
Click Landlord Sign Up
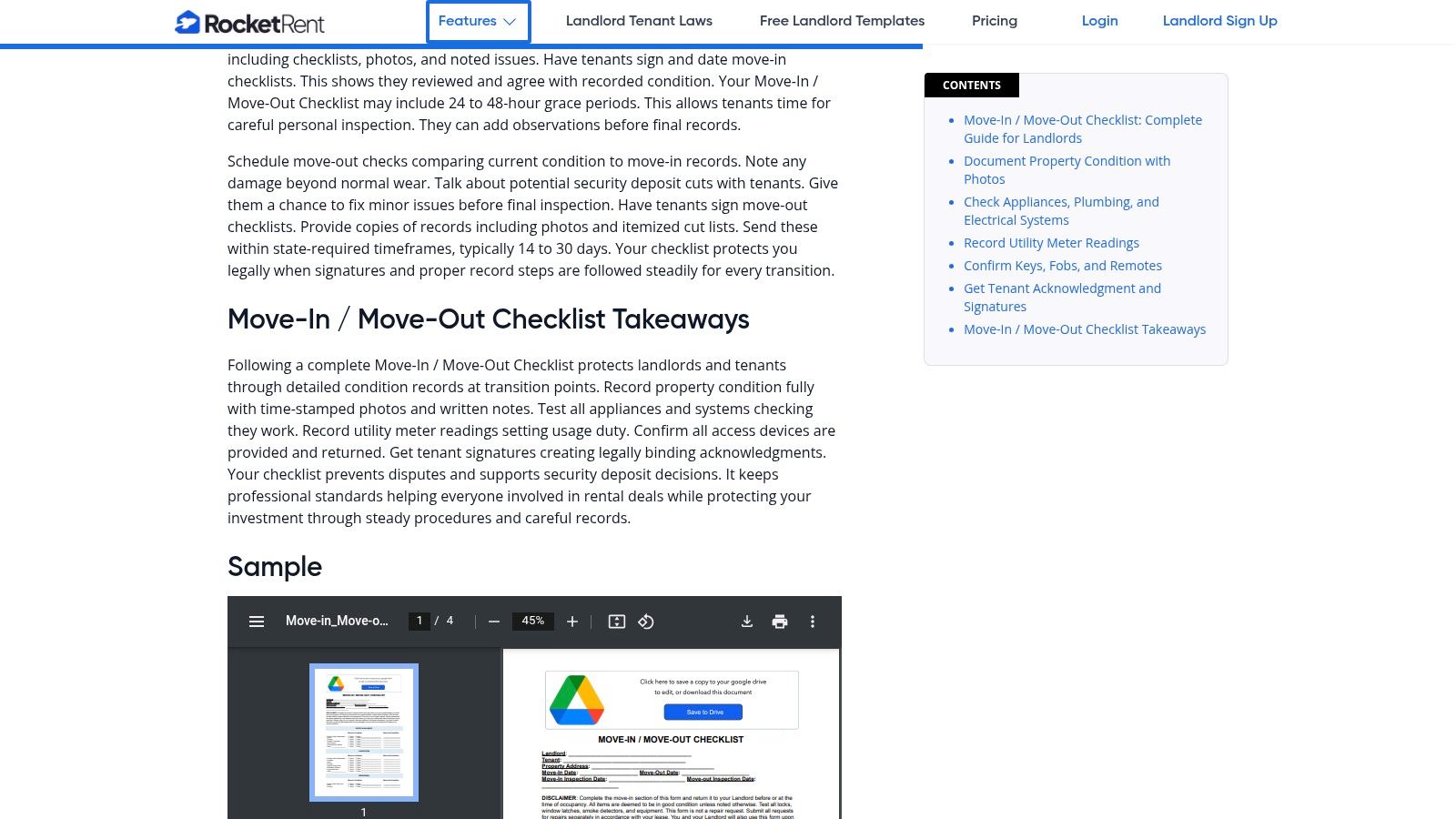coord(1219,21)
